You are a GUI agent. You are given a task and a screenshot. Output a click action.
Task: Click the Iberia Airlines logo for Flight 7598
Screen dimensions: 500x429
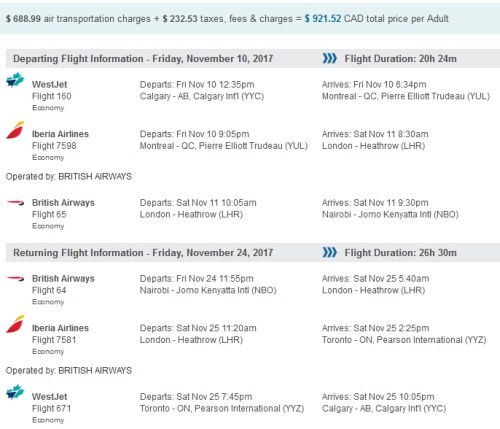point(15,130)
